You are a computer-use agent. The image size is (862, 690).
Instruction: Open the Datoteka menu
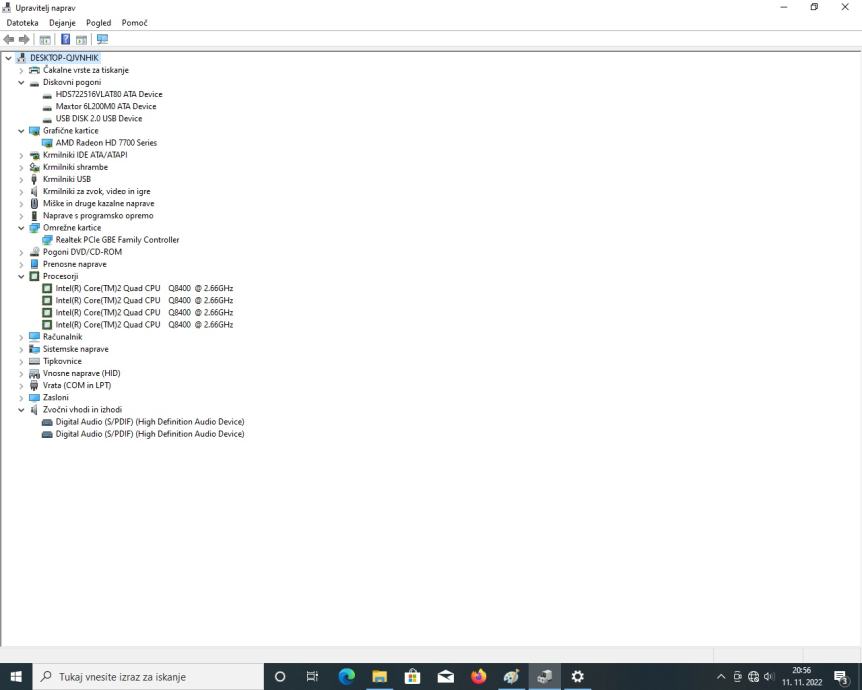[23, 23]
